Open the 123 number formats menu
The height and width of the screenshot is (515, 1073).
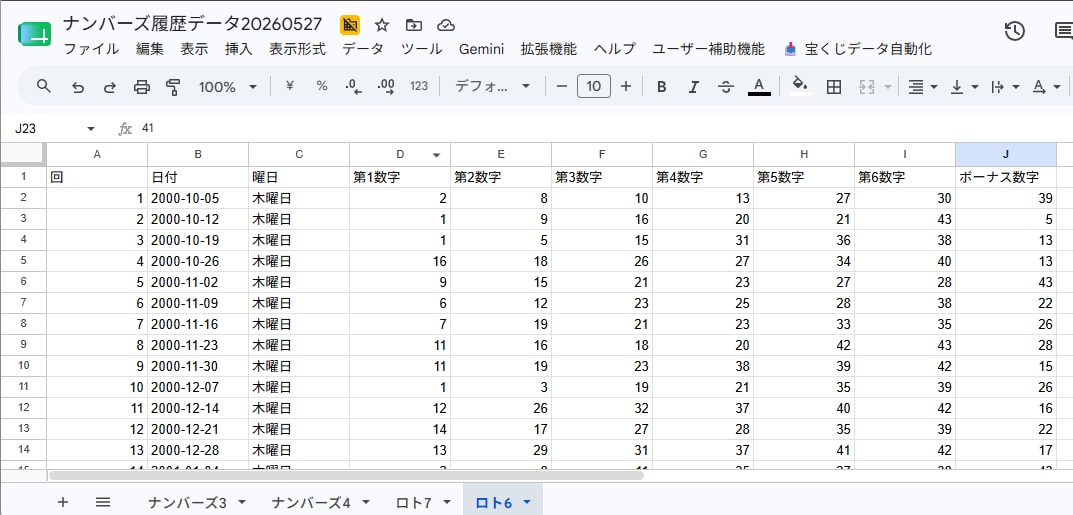419,86
